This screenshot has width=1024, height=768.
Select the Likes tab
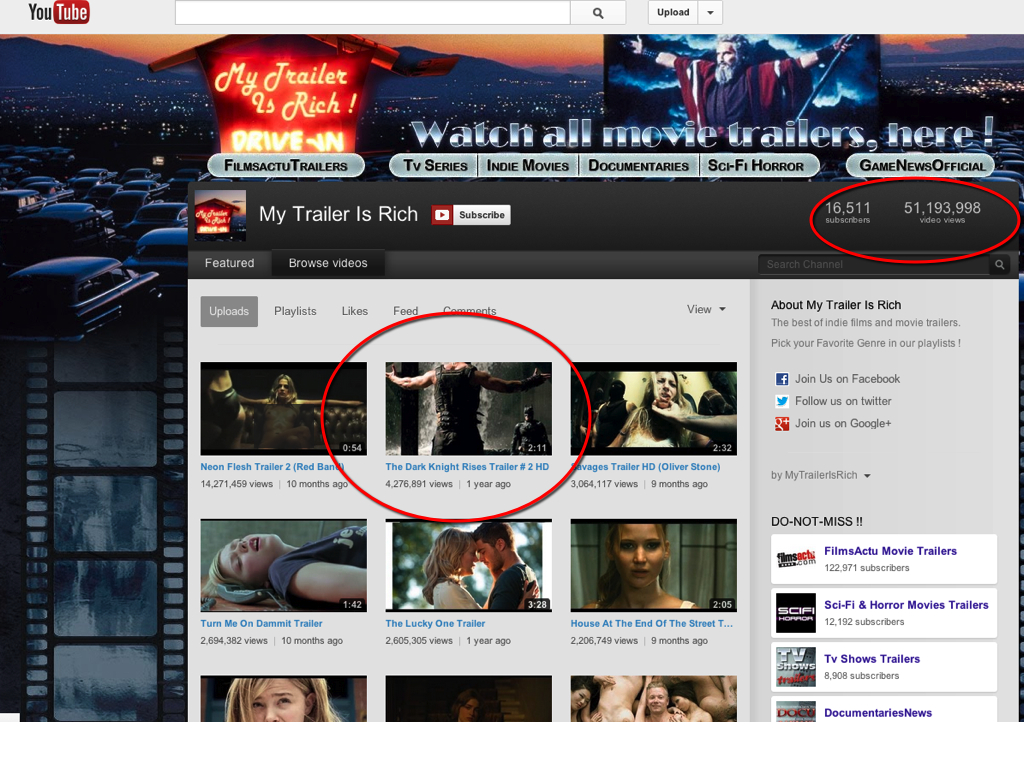point(355,312)
